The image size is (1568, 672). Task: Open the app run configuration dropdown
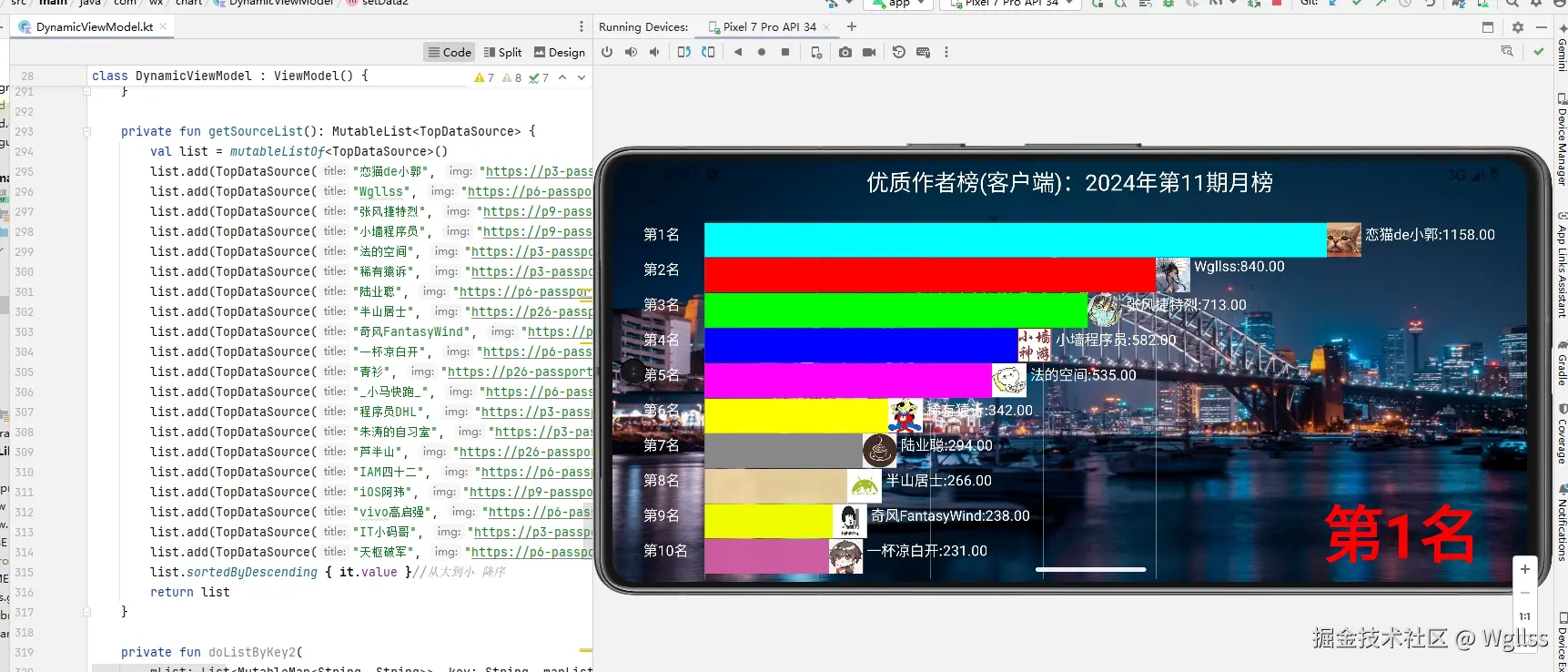pyautogui.click(x=900, y=4)
